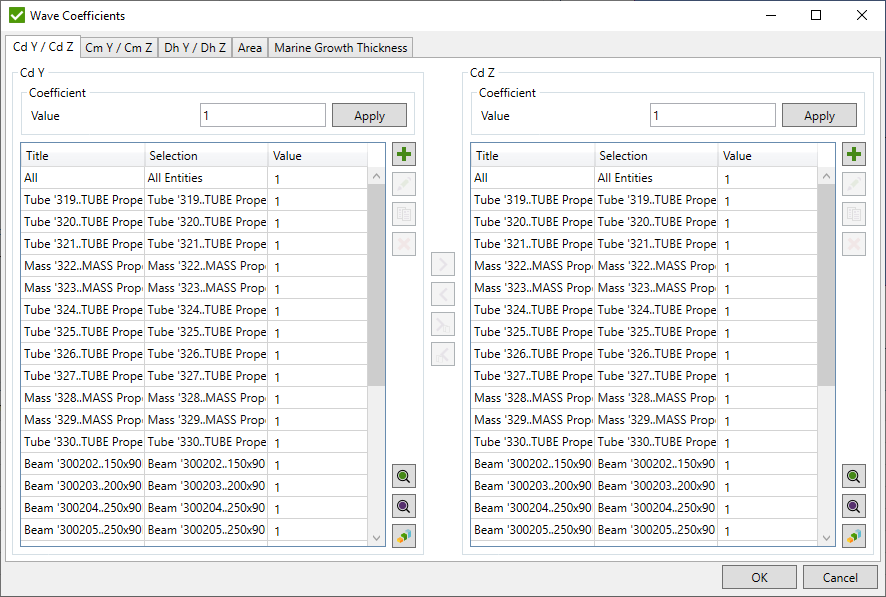
Task: Click the copy-right arrow between the tables
Action: [x=443, y=264]
